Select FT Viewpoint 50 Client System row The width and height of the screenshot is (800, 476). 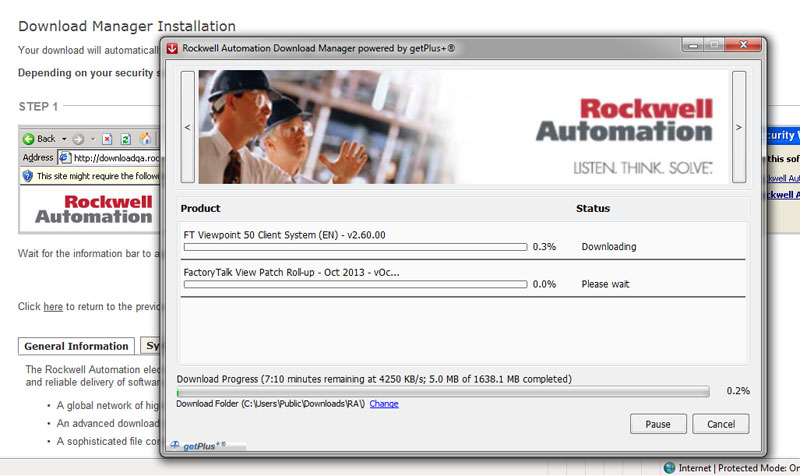463,241
